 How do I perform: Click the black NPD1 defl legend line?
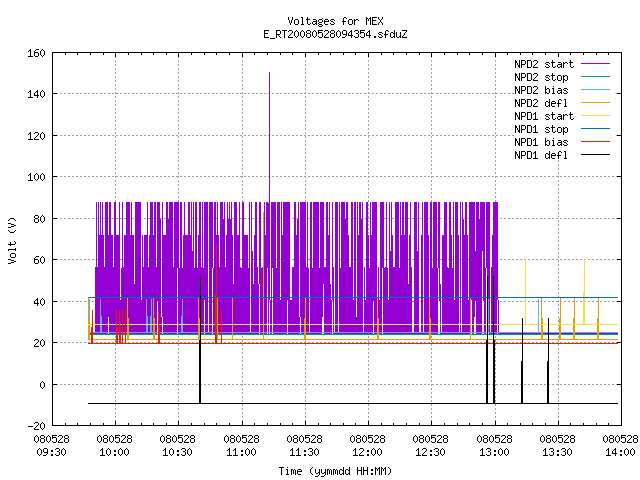pos(595,155)
